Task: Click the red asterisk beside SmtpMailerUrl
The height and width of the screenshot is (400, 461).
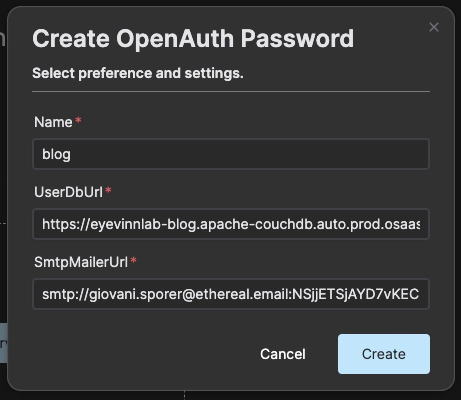Action: [x=133, y=260]
